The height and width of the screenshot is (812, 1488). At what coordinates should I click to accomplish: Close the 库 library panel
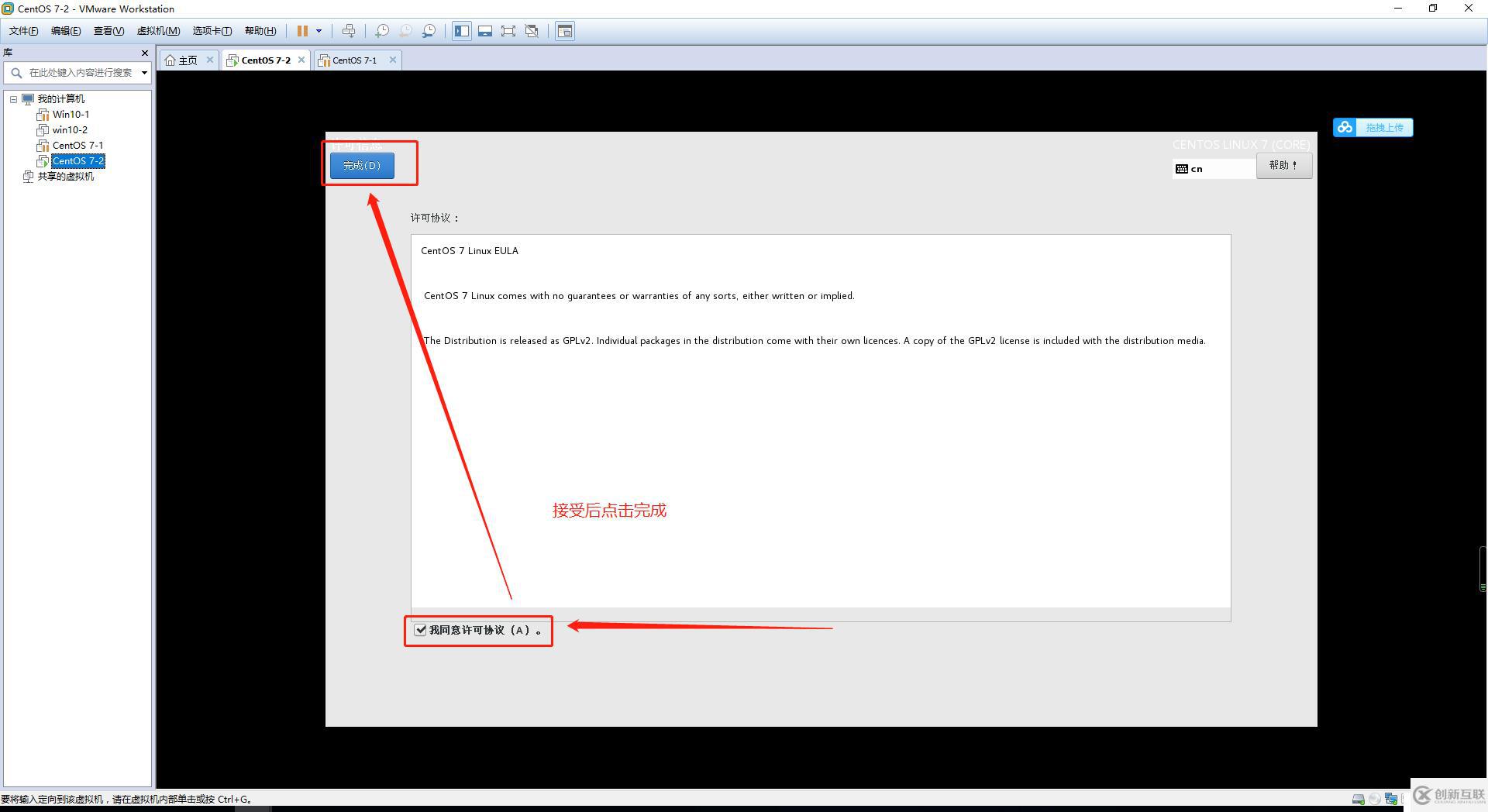144,53
